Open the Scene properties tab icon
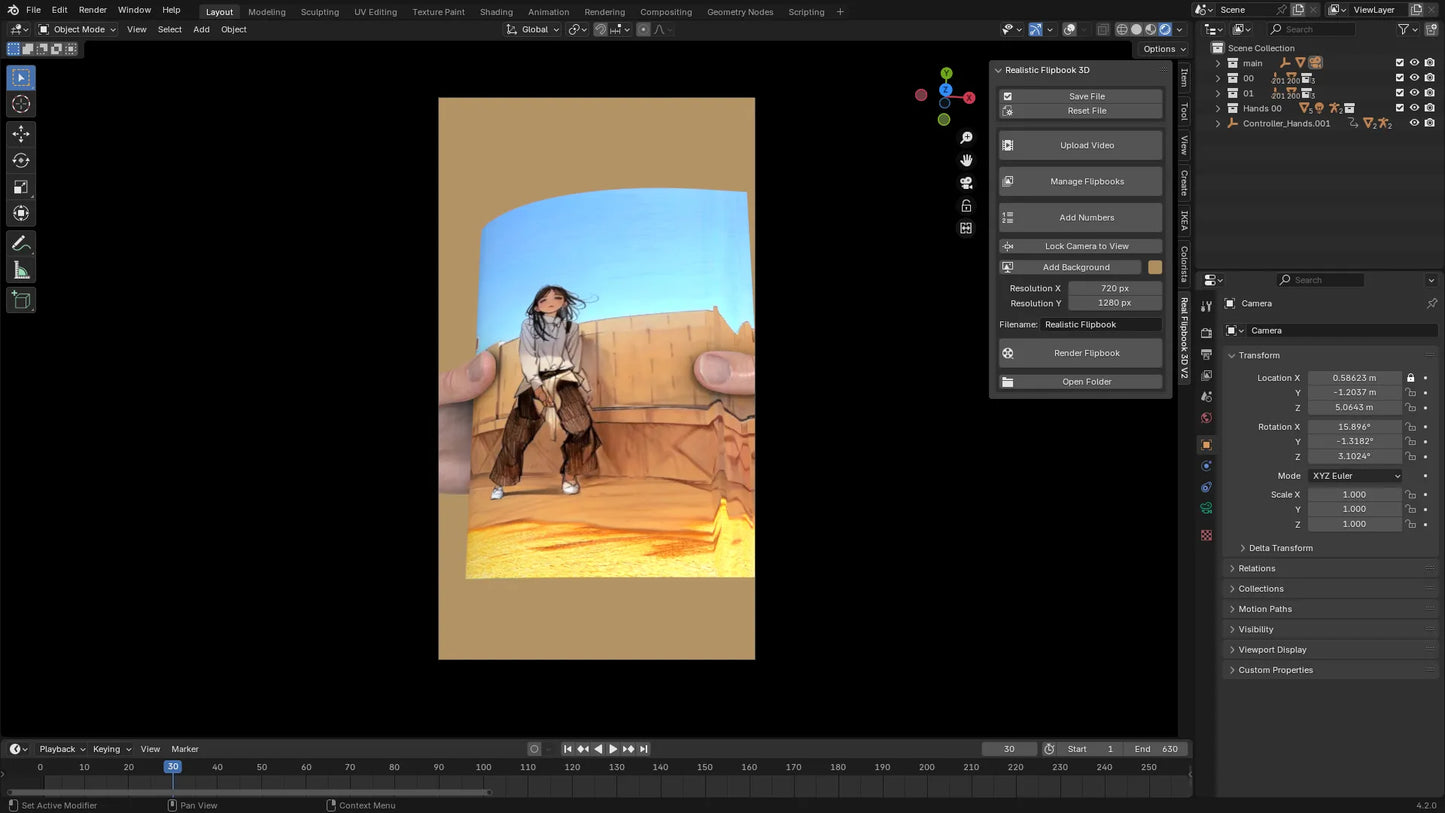This screenshot has width=1445, height=813. tap(1206, 397)
